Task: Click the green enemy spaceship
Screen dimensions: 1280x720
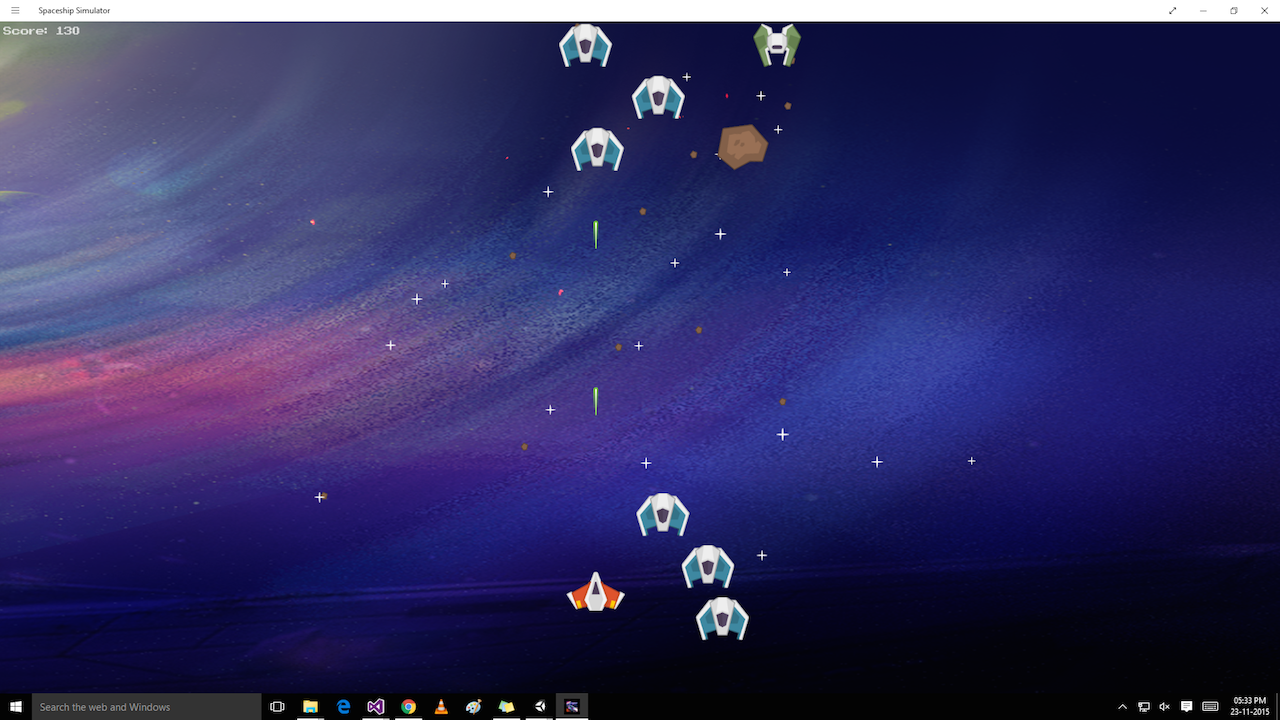Action: pyautogui.click(x=777, y=45)
